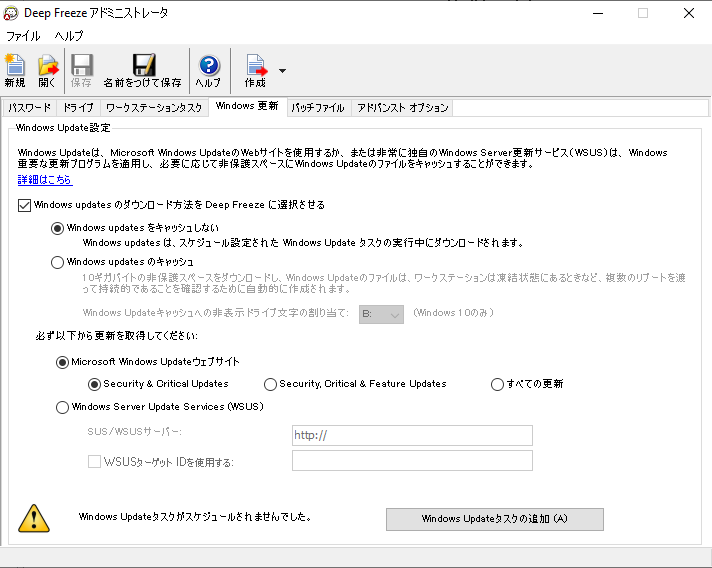Select Microsoft Windows Updateウェブサイト radio

coord(62,362)
